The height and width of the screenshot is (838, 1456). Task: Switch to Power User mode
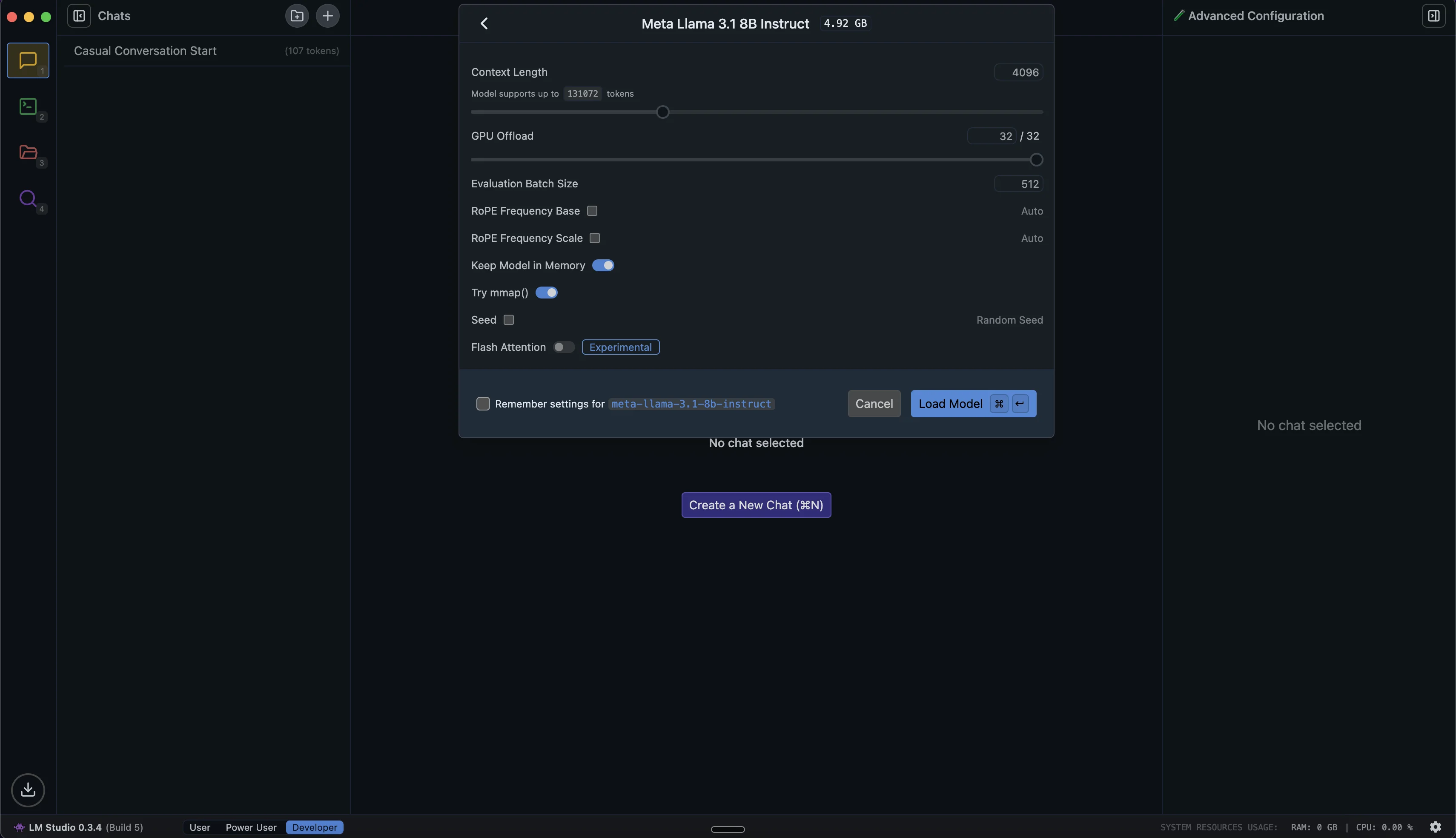click(251, 827)
